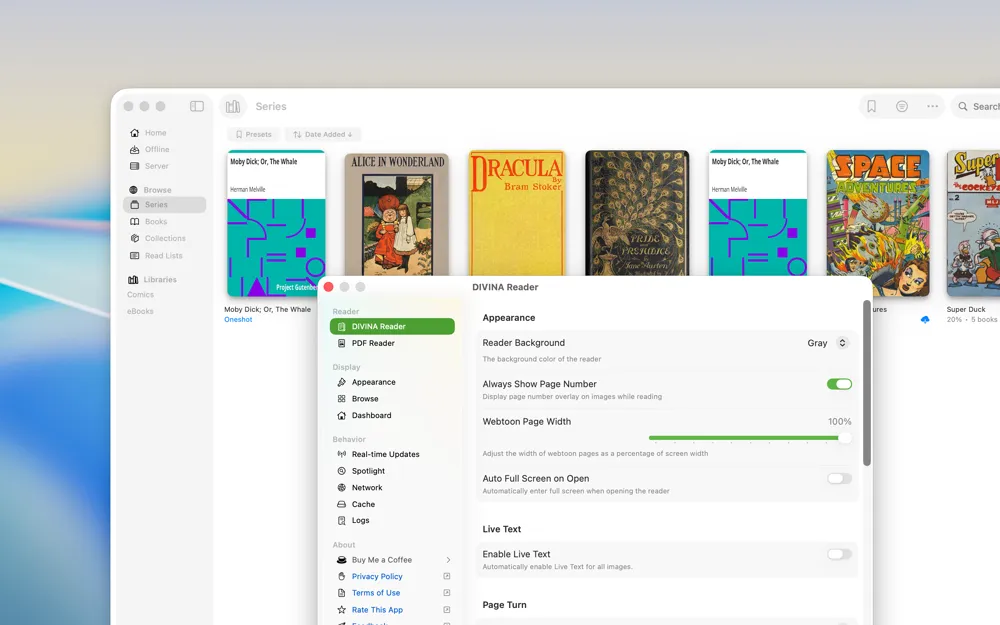Select Series in the main sidebar
1000x625 pixels.
(165, 205)
